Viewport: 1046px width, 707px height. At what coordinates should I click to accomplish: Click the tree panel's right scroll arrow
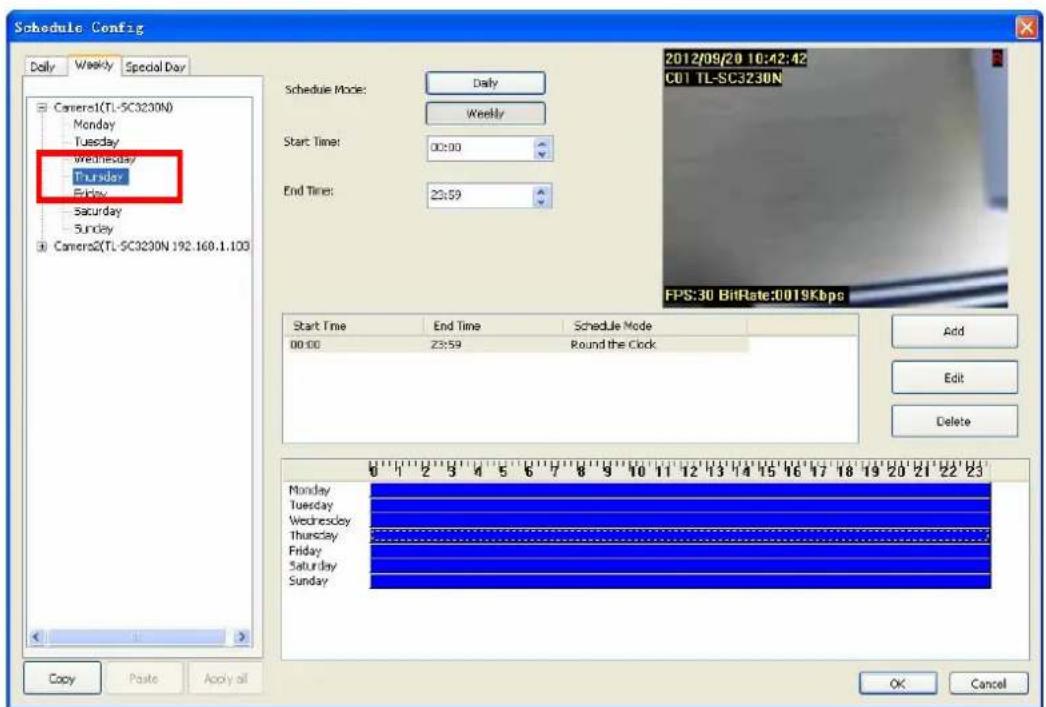pos(242,637)
